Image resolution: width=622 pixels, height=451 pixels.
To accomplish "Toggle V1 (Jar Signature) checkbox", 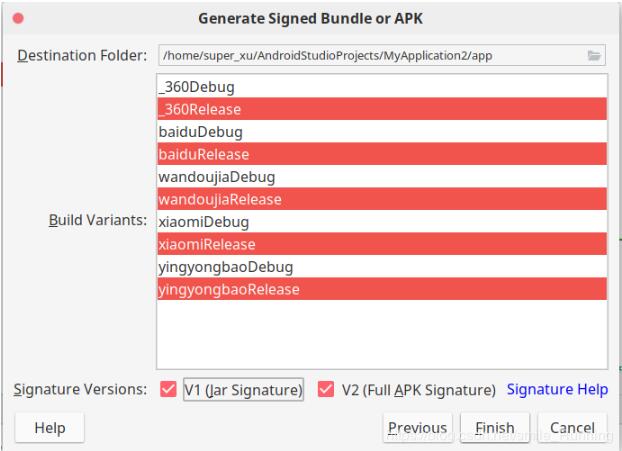I will click(168, 389).
